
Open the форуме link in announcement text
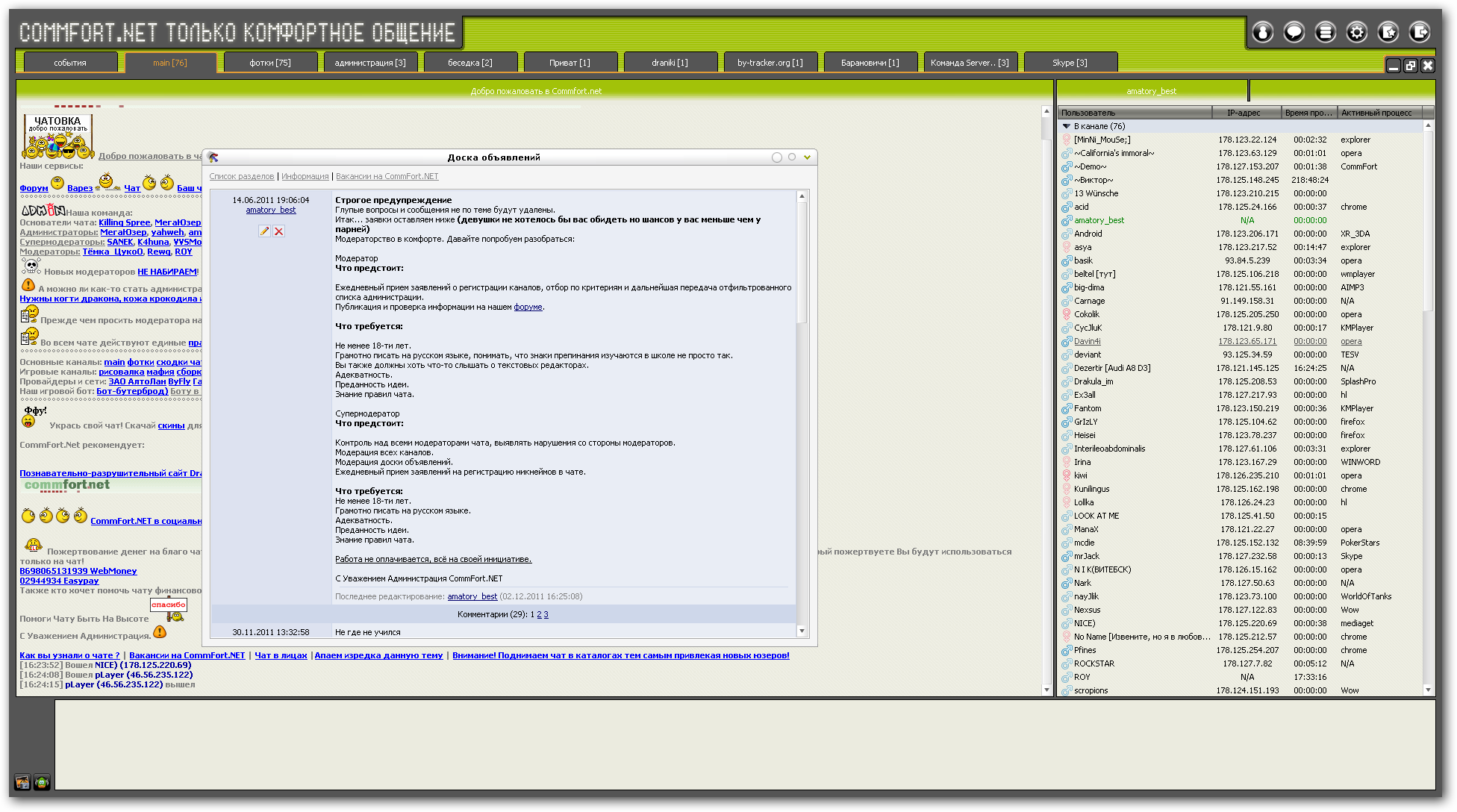pos(528,307)
